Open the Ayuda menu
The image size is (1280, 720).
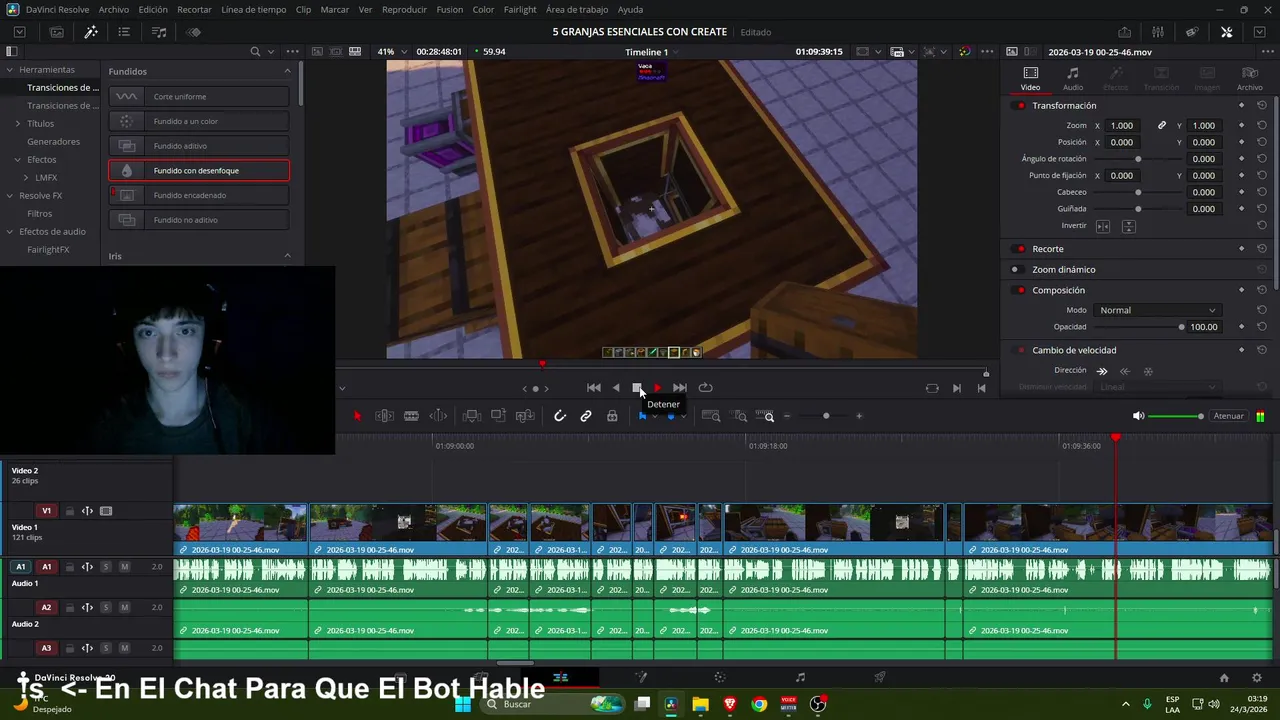point(631,9)
